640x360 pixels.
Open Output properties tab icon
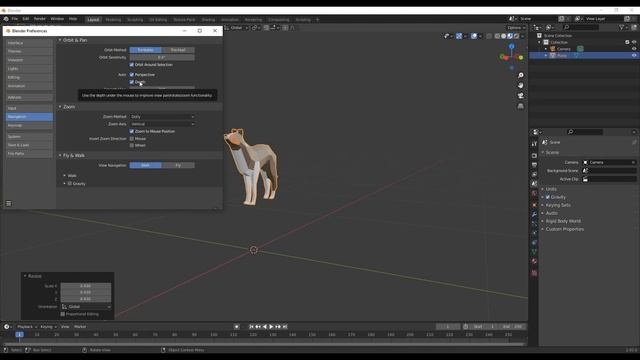point(534,165)
